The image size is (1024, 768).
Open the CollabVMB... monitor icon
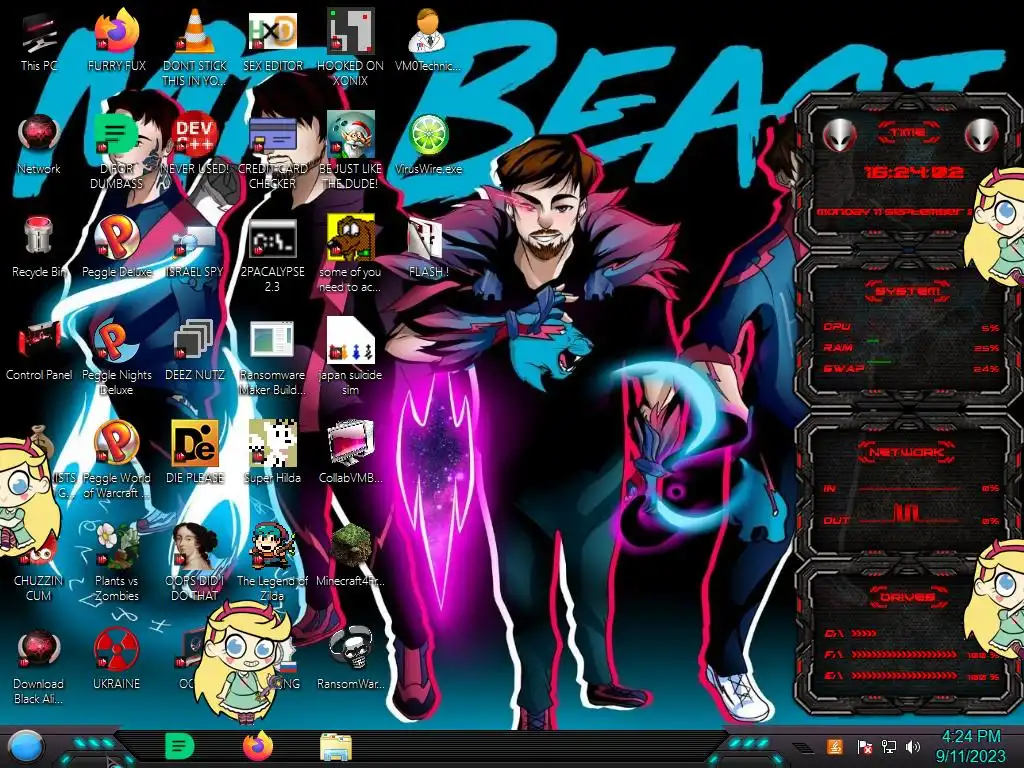[x=351, y=453]
